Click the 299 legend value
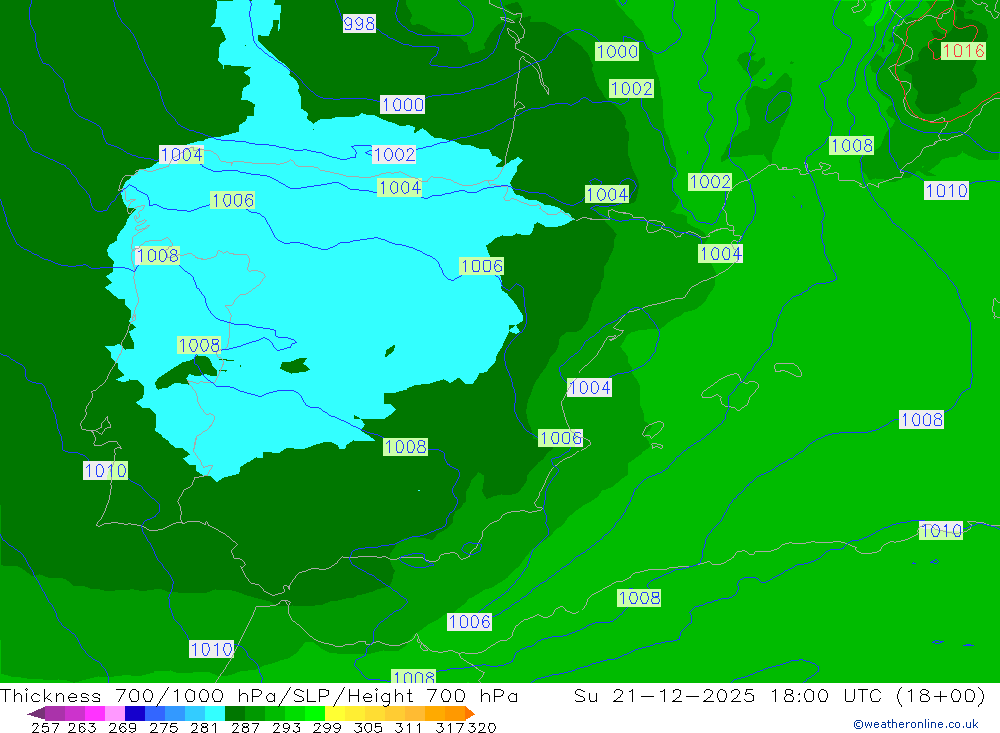Viewport: 1000px width, 733px height. point(327,727)
